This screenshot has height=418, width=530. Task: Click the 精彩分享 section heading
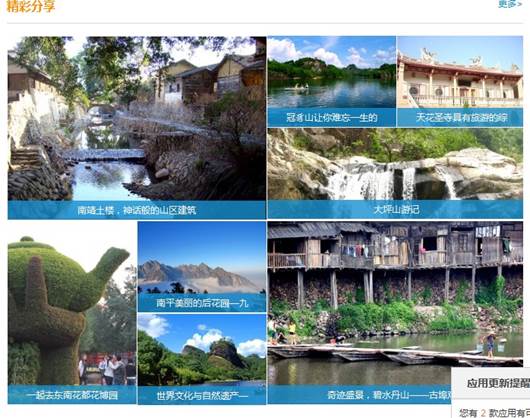pos(30,6)
